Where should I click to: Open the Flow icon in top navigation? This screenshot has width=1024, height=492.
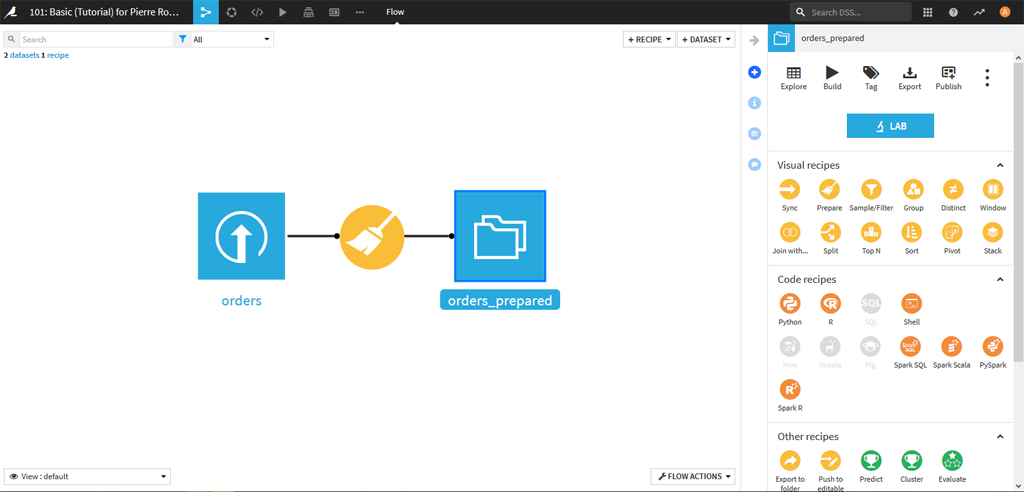[206, 12]
